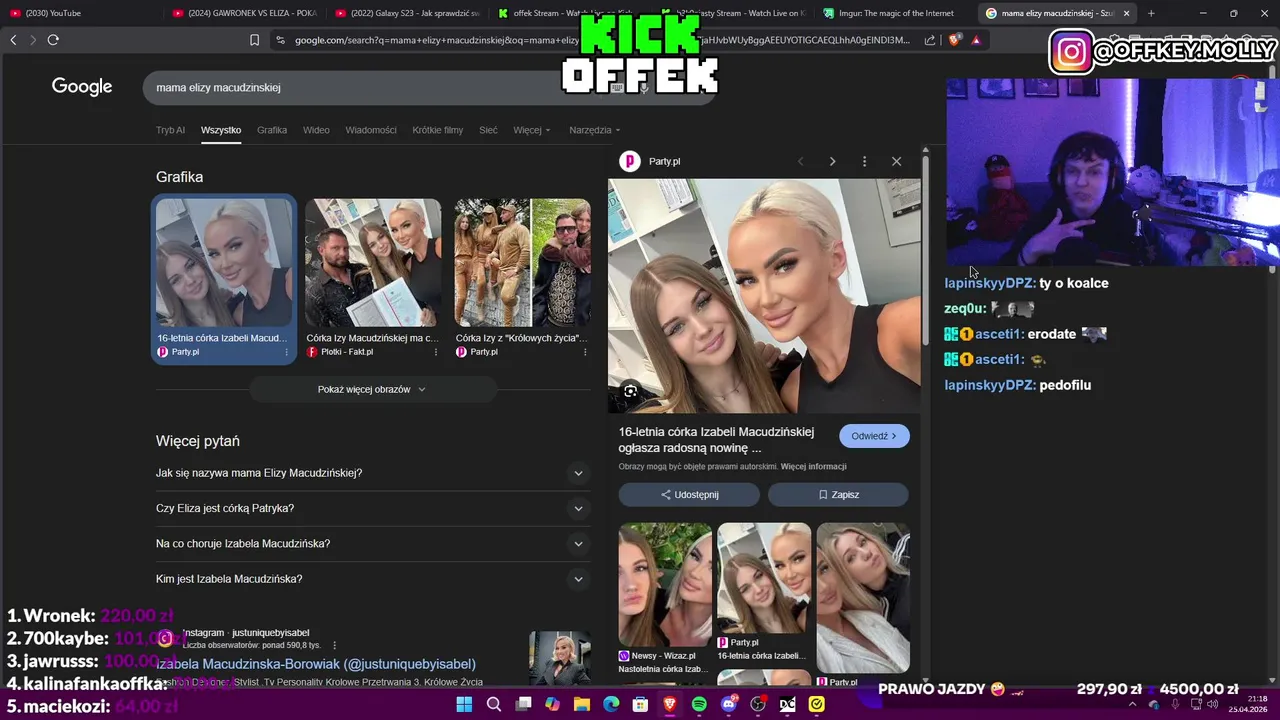Viewport: 1280px width, 720px height.
Task: Switch to the 'Grafika' images tab
Action: pos(272,130)
